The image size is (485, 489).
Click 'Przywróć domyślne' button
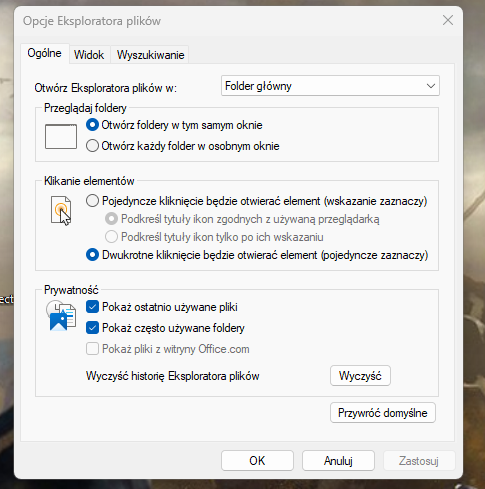click(383, 413)
